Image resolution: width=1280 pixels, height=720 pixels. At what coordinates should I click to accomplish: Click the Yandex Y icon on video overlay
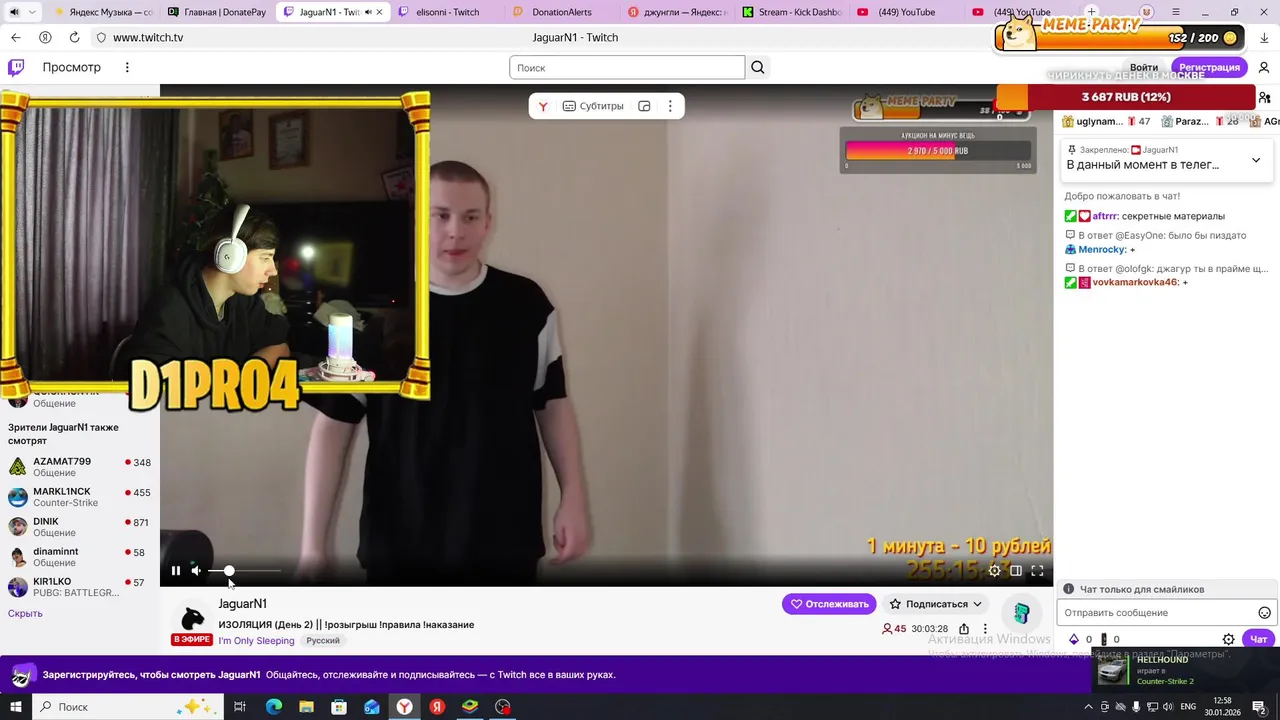coord(543,106)
